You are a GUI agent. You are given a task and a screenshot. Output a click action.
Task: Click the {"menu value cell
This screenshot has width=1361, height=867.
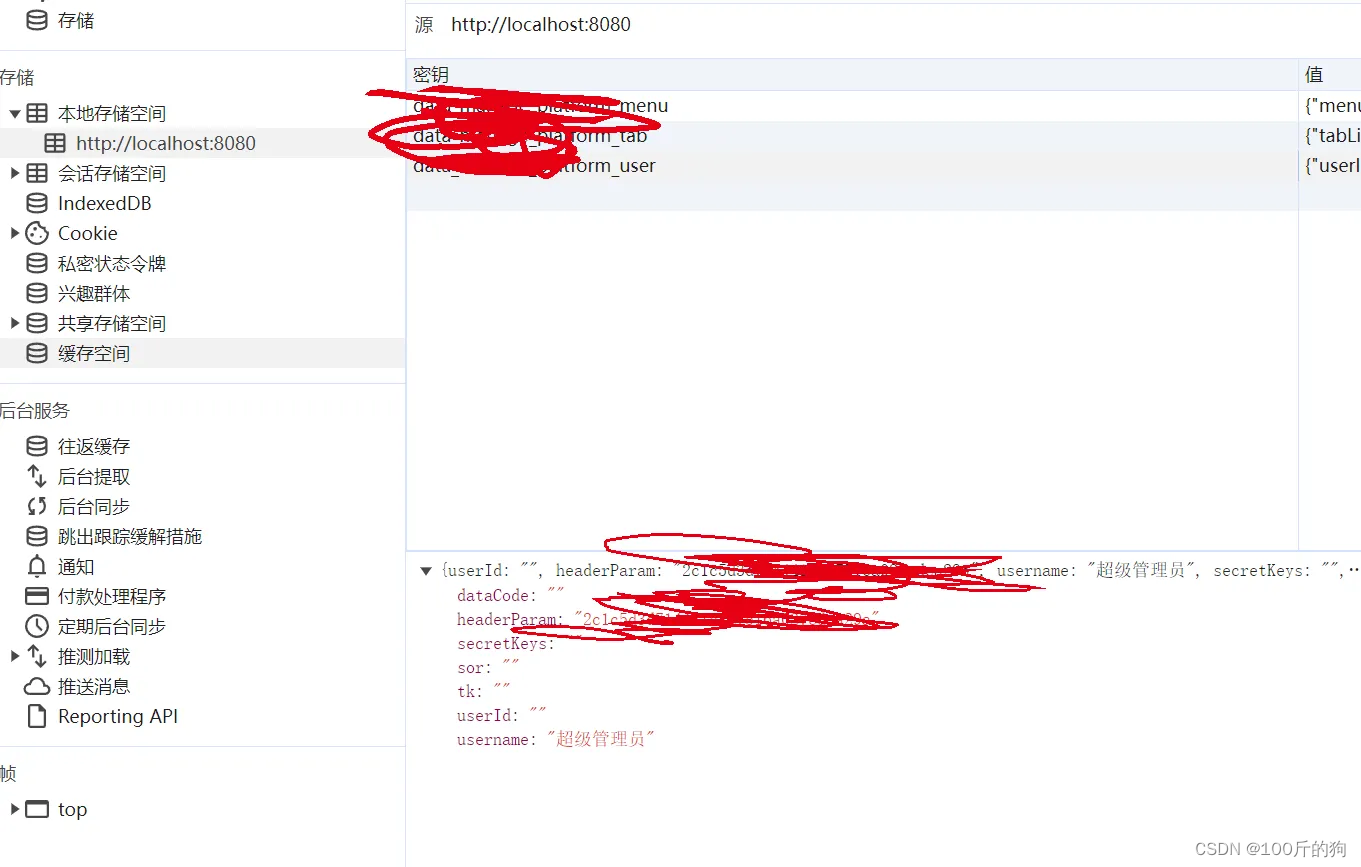pyautogui.click(x=1330, y=106)
